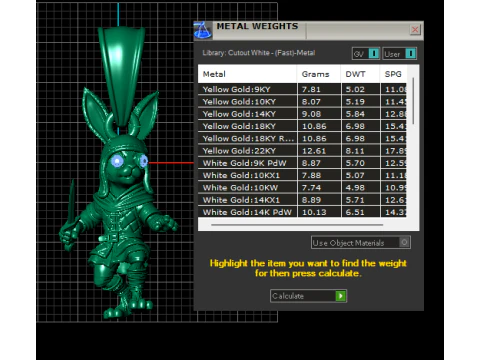The image size is (480, 360).
Task: Select the Yellow Gold:22KY row
Action: click(x=302, y=151)
